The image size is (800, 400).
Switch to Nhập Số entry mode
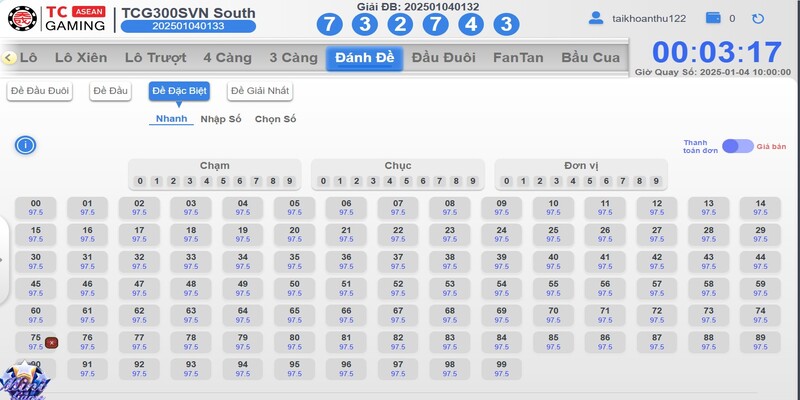pos(221,119)
